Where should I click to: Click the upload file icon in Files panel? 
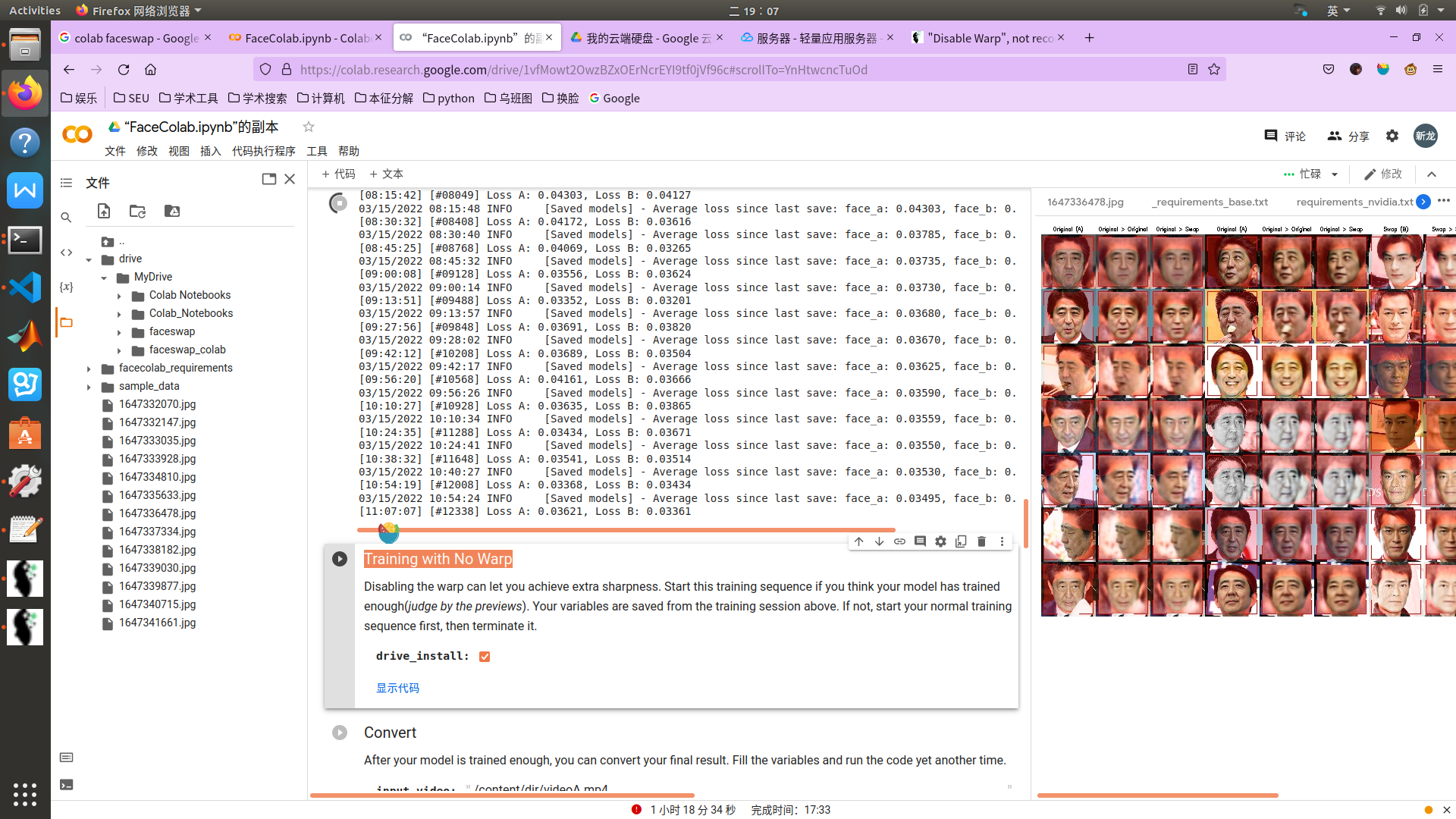(104, 211)
